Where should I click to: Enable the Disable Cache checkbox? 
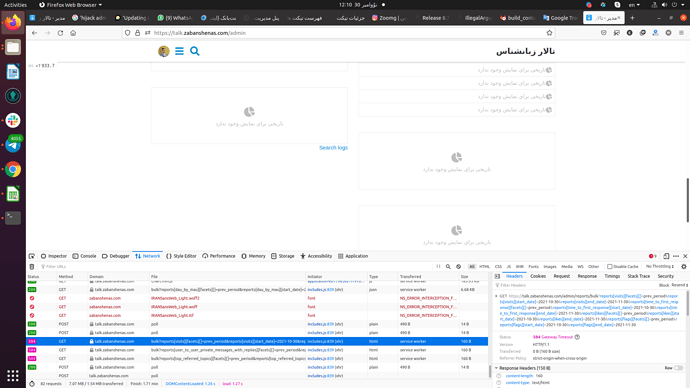click(609, 267)
